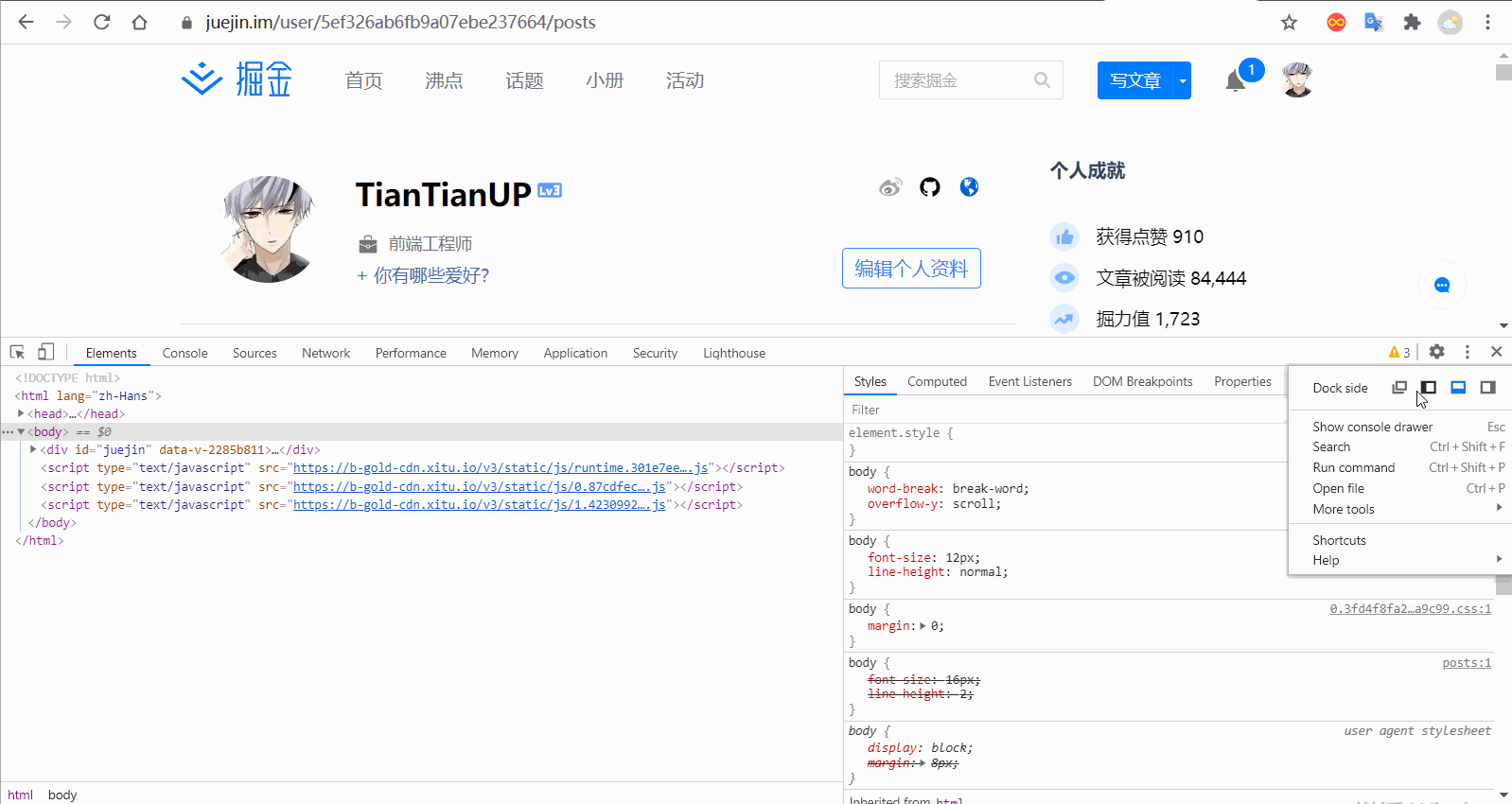Viewport: 1512px width, 804px height.
Task: Open the Properties pane
Action: tap(1242, 381)
